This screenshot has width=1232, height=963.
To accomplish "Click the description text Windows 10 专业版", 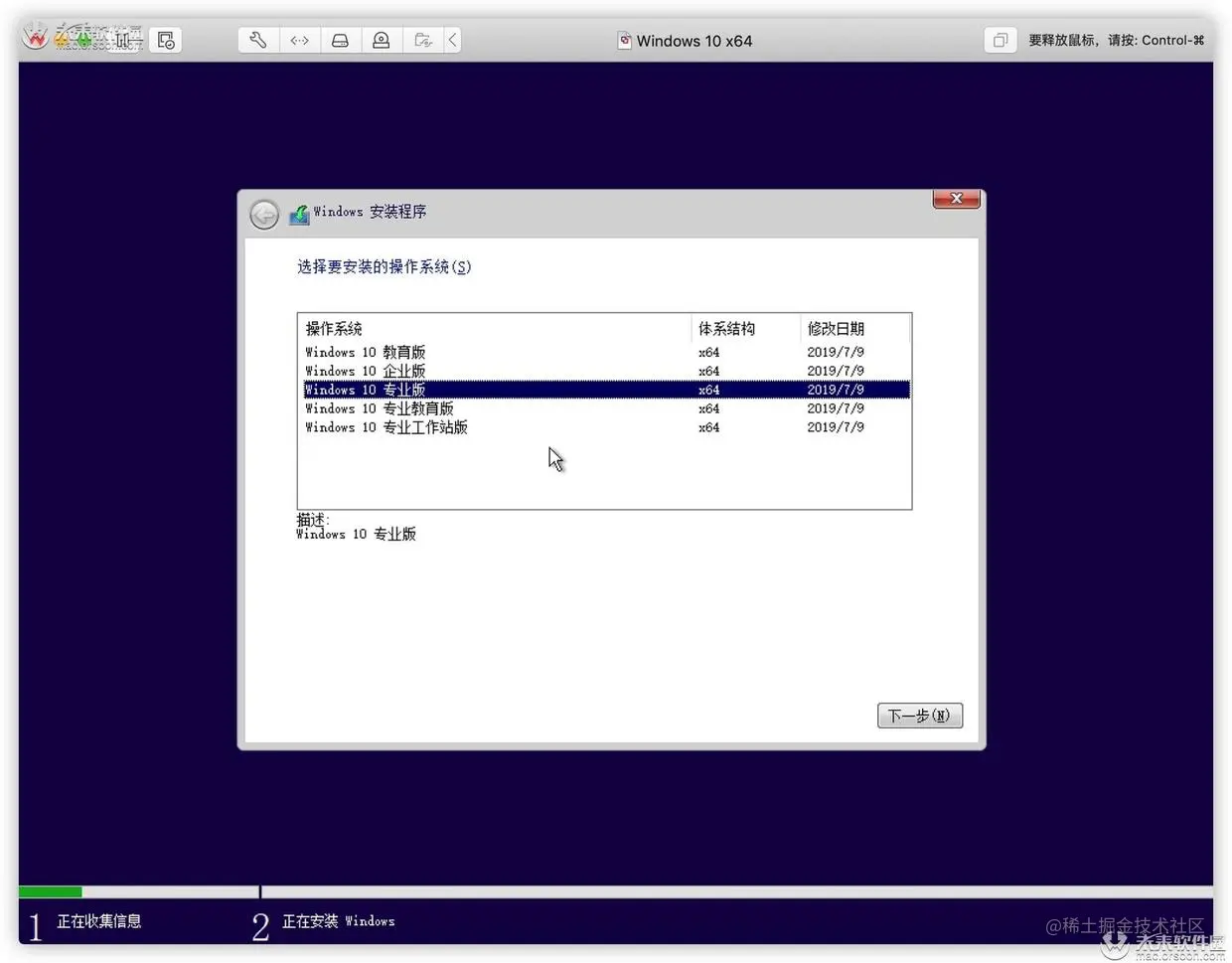I will [x=356, y=535].
